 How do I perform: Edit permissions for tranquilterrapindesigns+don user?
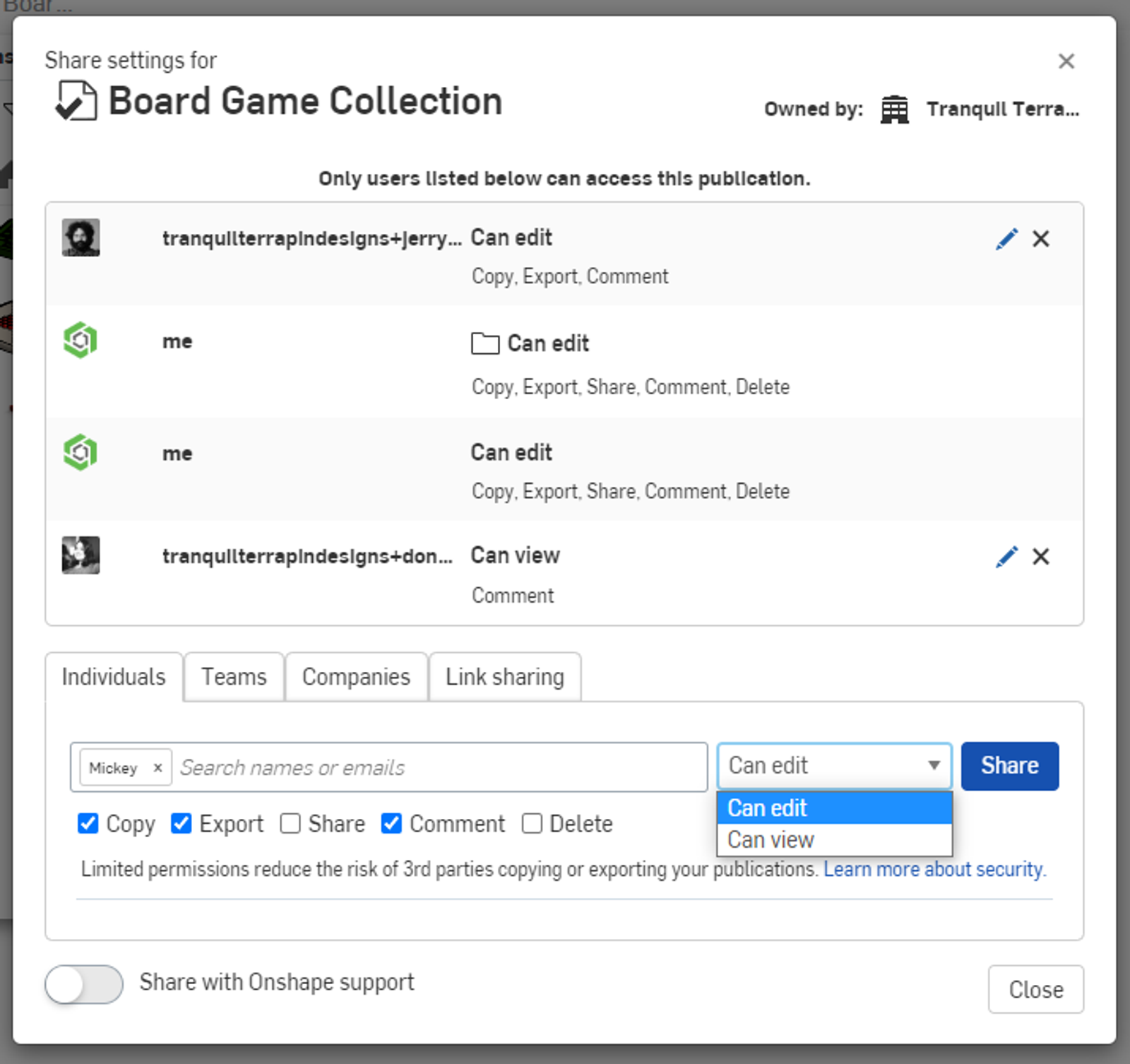click(x=1006, y=556)
